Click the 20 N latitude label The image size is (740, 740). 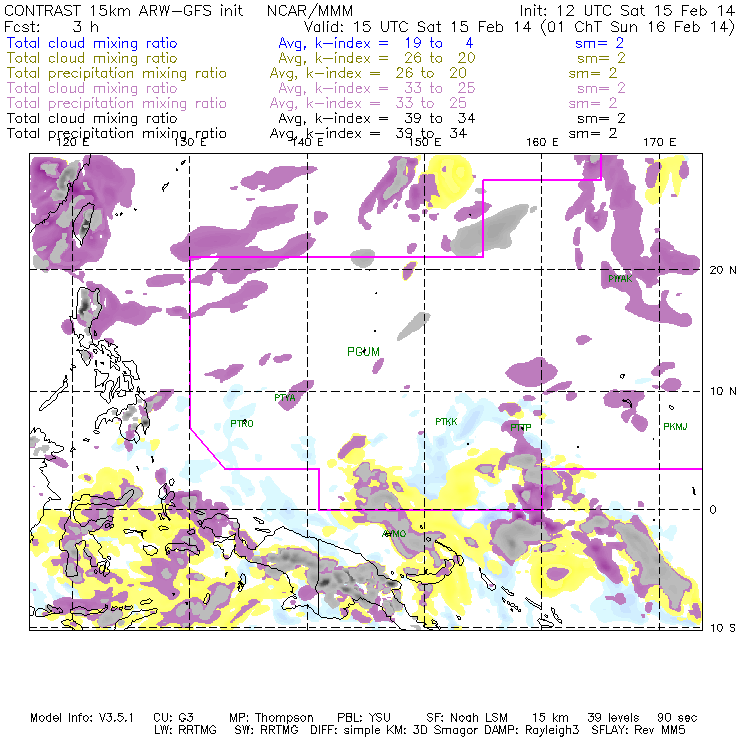tap(723, 270)
